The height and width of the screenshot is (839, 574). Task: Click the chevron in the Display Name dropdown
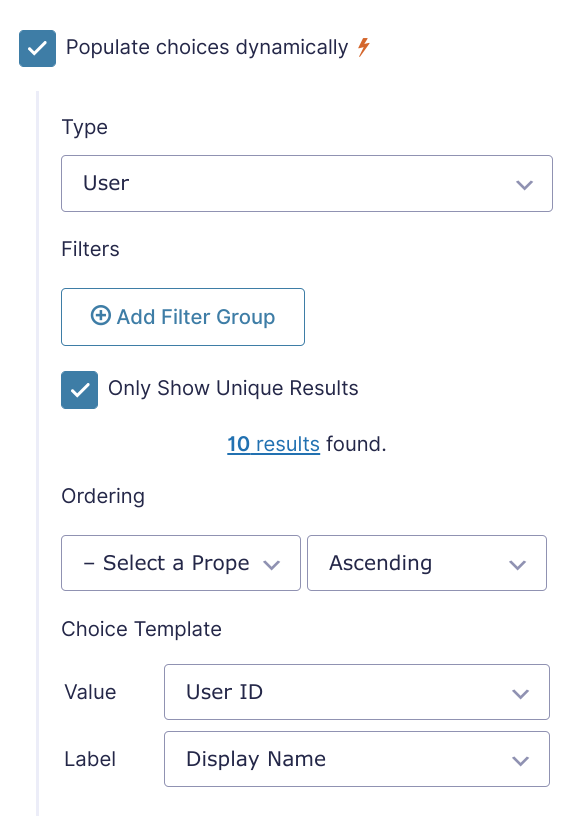(520, 761)
